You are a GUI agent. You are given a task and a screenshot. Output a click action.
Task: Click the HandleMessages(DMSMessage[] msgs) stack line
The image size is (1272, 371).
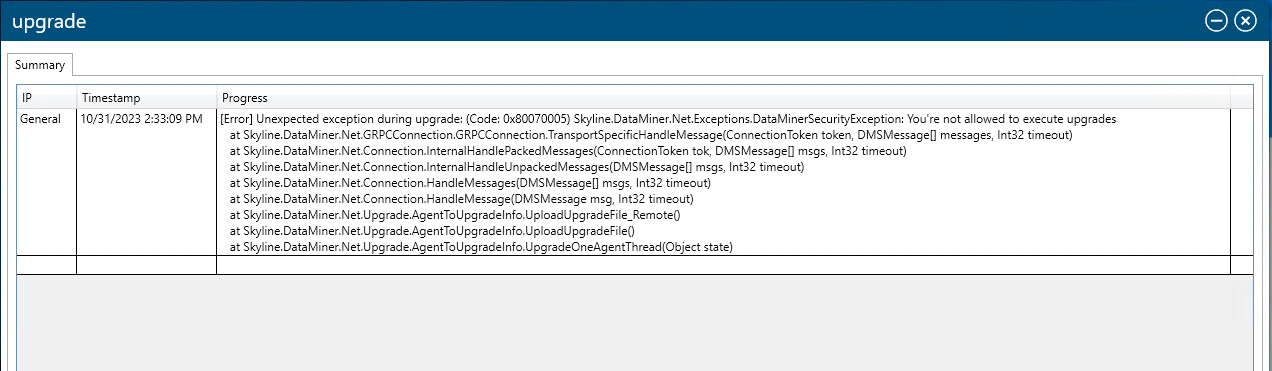(x=470, y=183)
